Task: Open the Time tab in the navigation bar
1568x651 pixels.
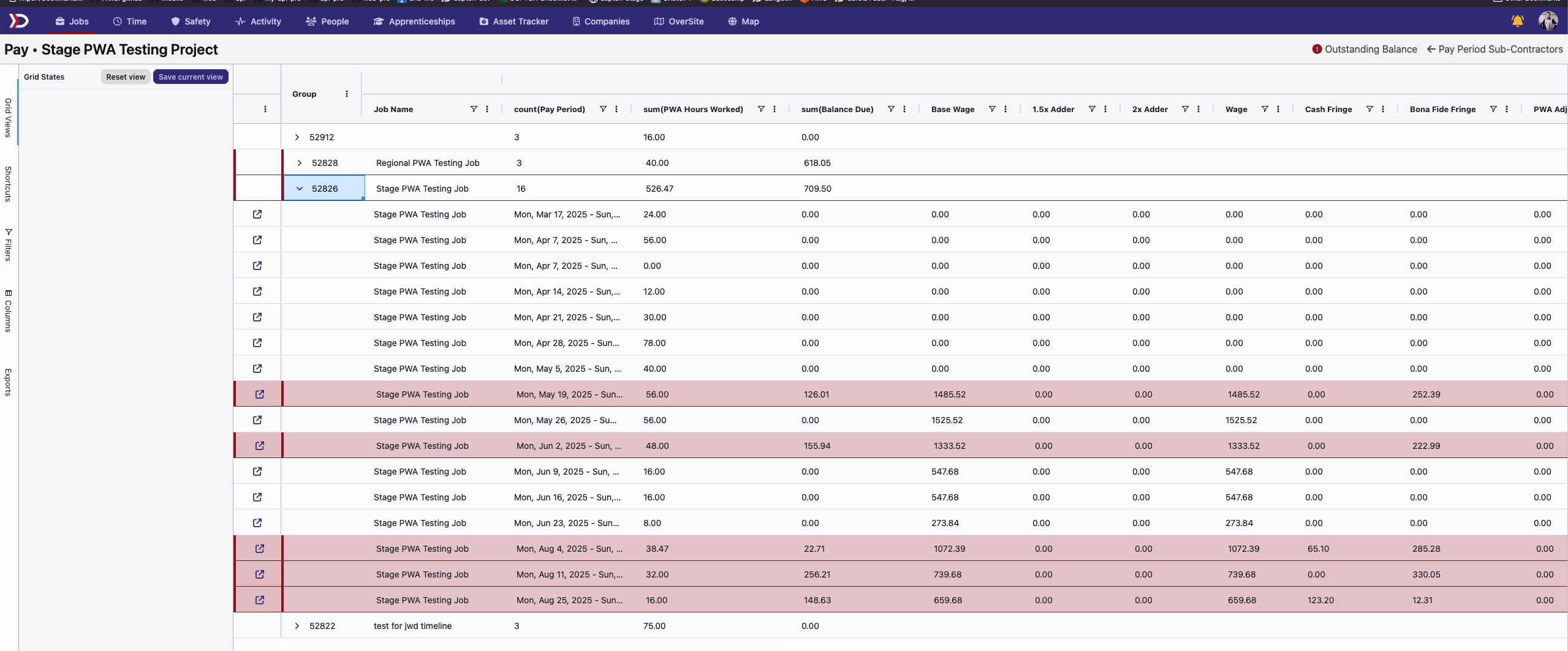Action: pos(130,21)
